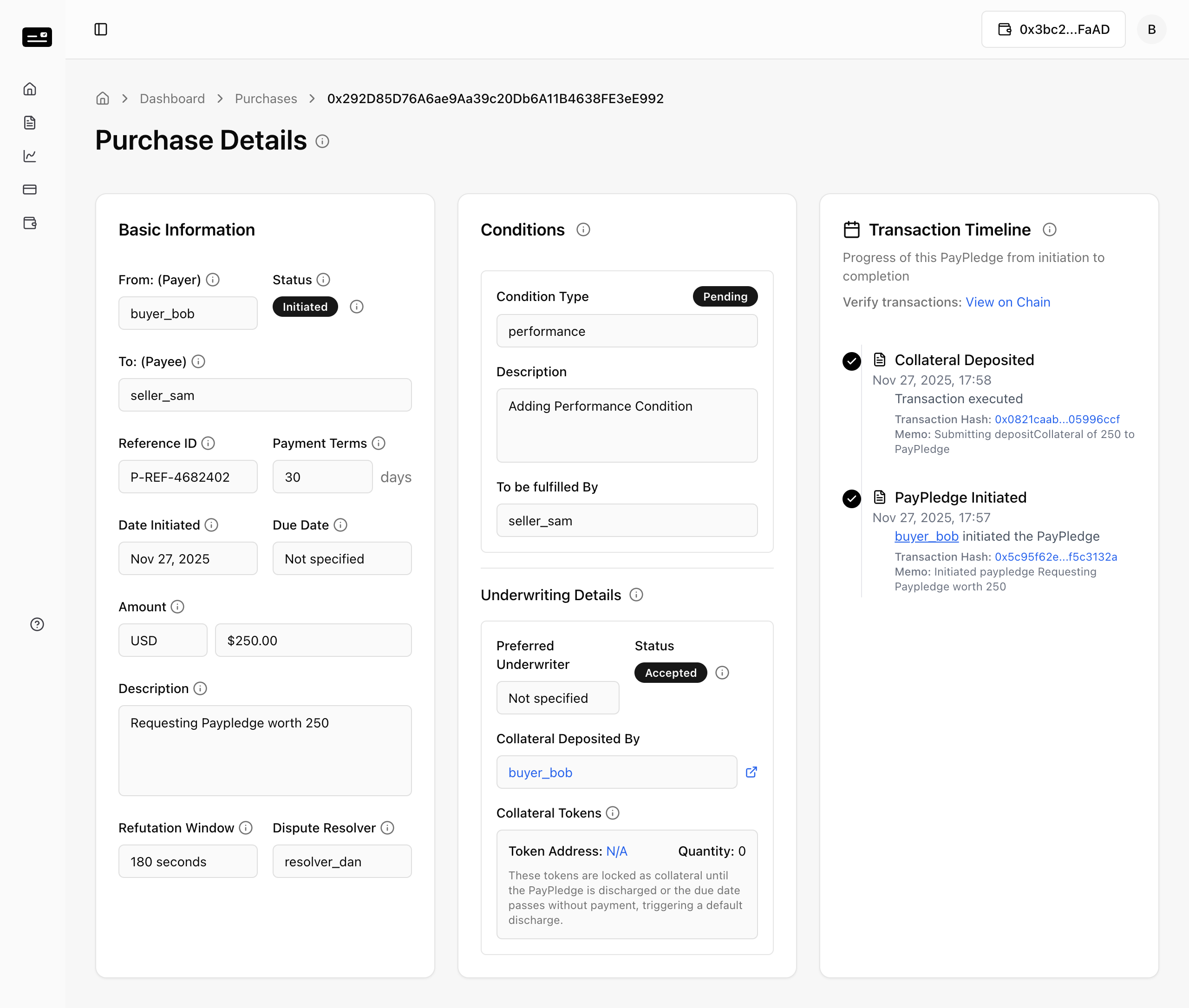Open external link icon next to buyer_bob

coord(751,772)
